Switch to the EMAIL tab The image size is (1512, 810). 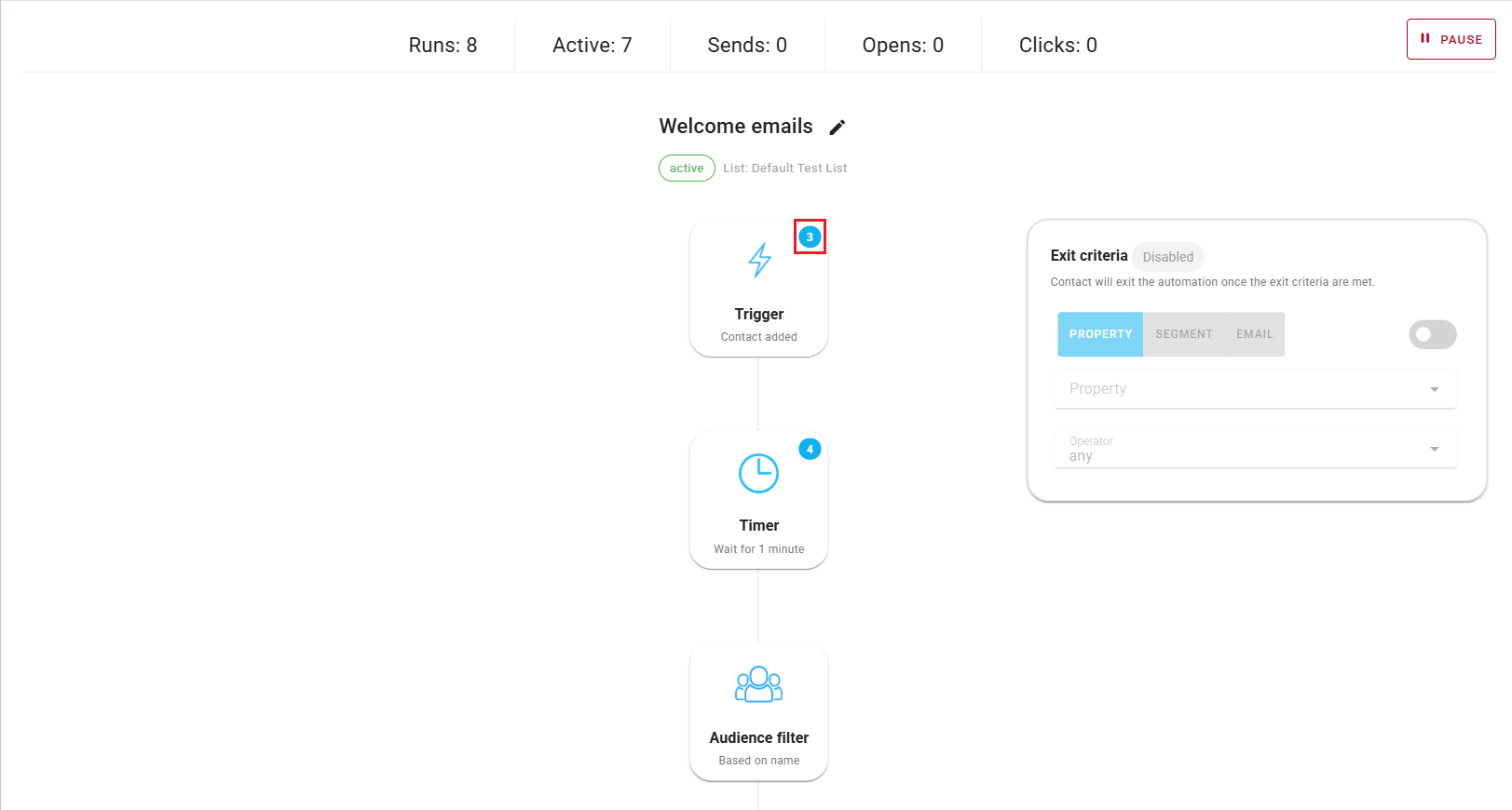coord(1254,334)
